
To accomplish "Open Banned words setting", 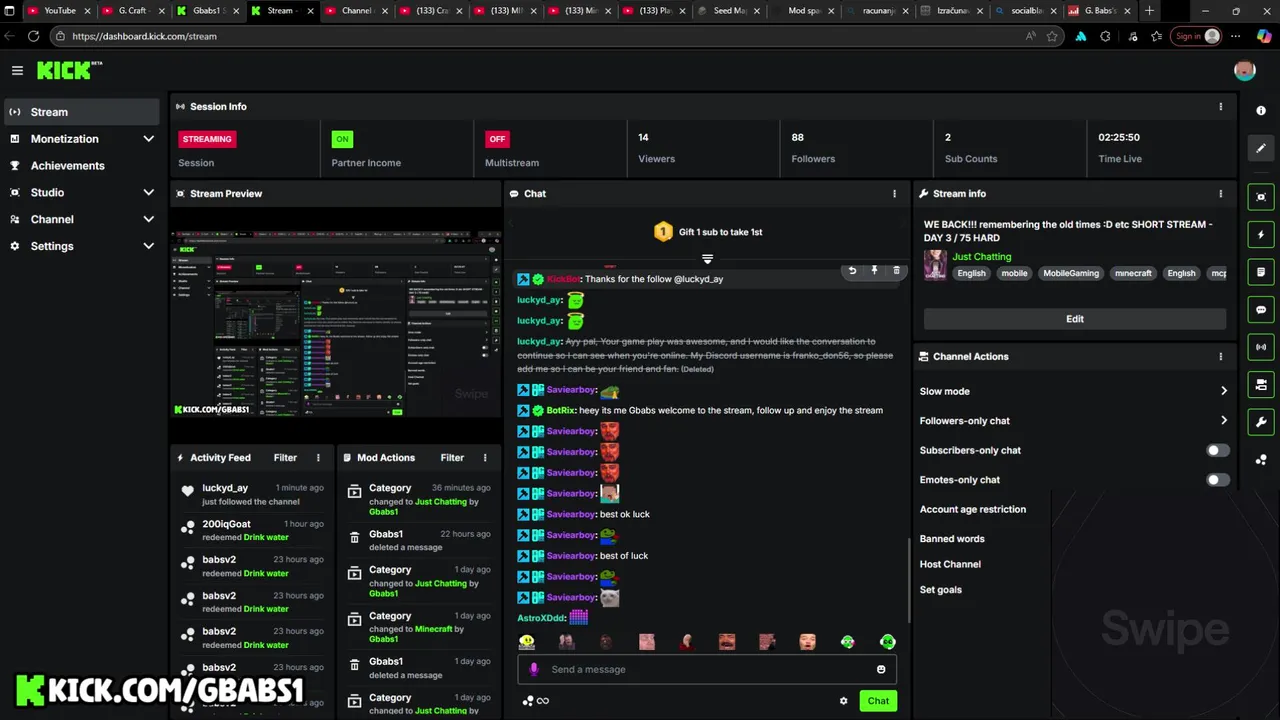I will coord(952,539).
